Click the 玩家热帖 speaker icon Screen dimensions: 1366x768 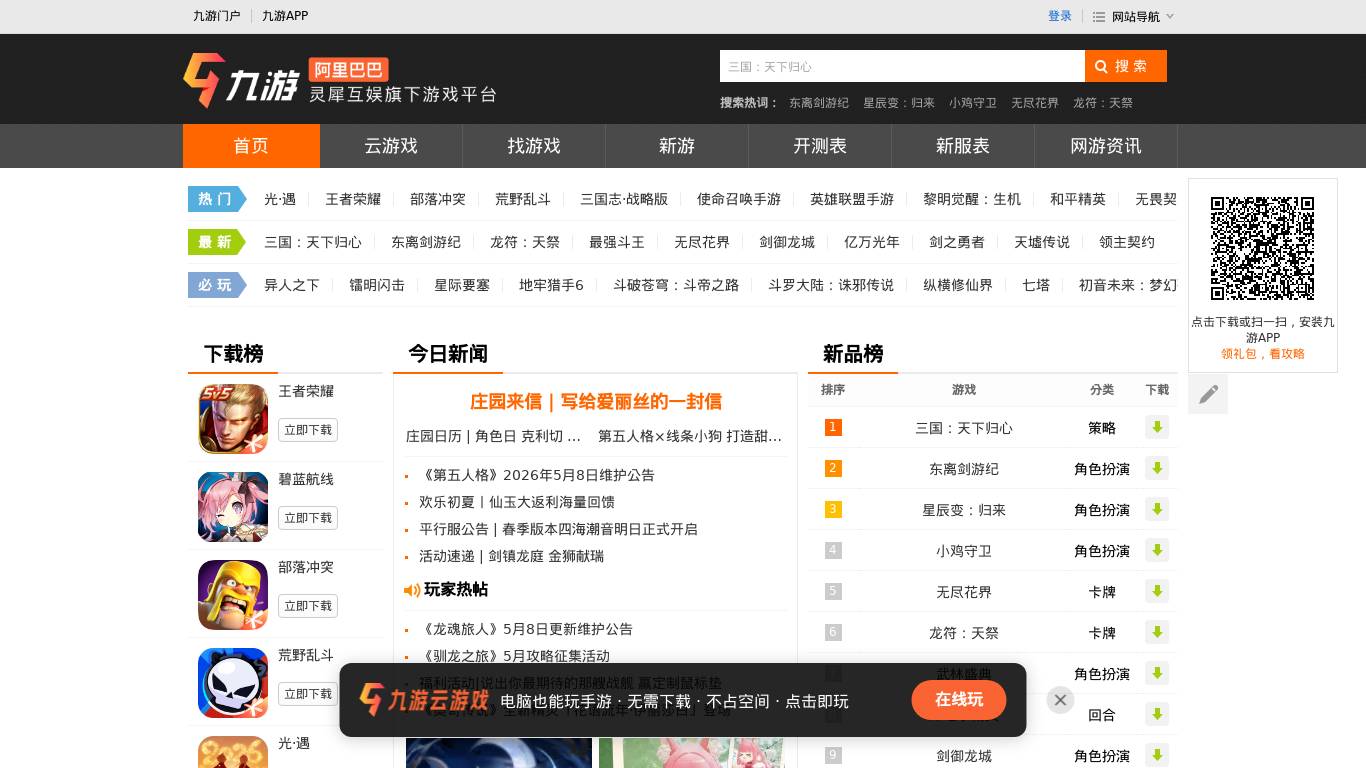[411, 591]
